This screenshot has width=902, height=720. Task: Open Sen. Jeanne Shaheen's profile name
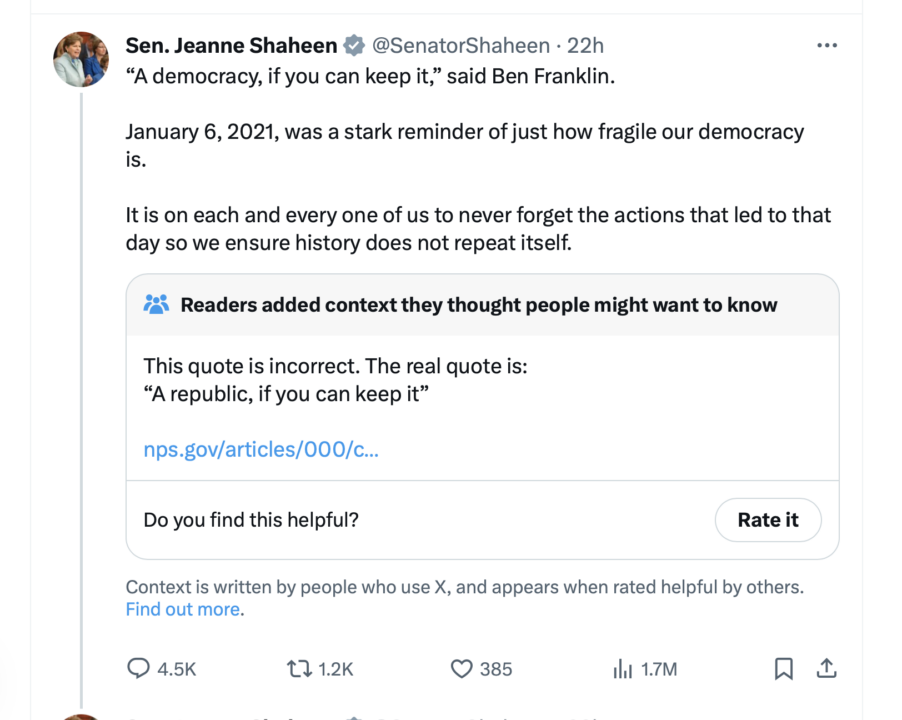[x=232, y=46]
